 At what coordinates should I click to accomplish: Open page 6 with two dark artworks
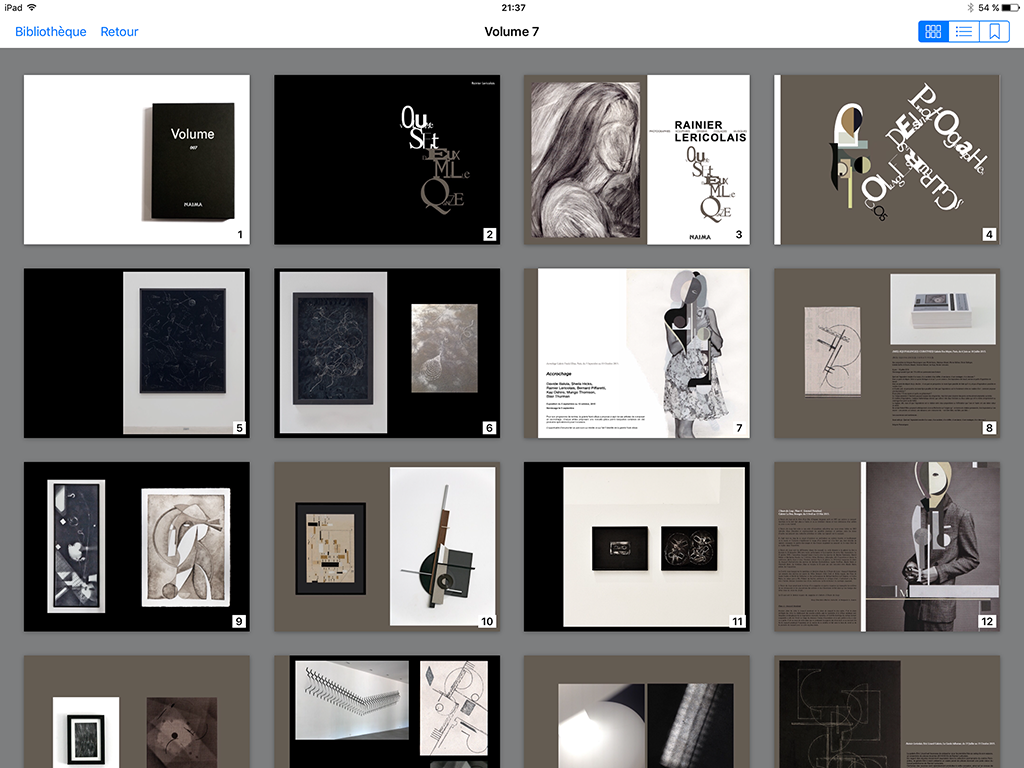(387, 353)
